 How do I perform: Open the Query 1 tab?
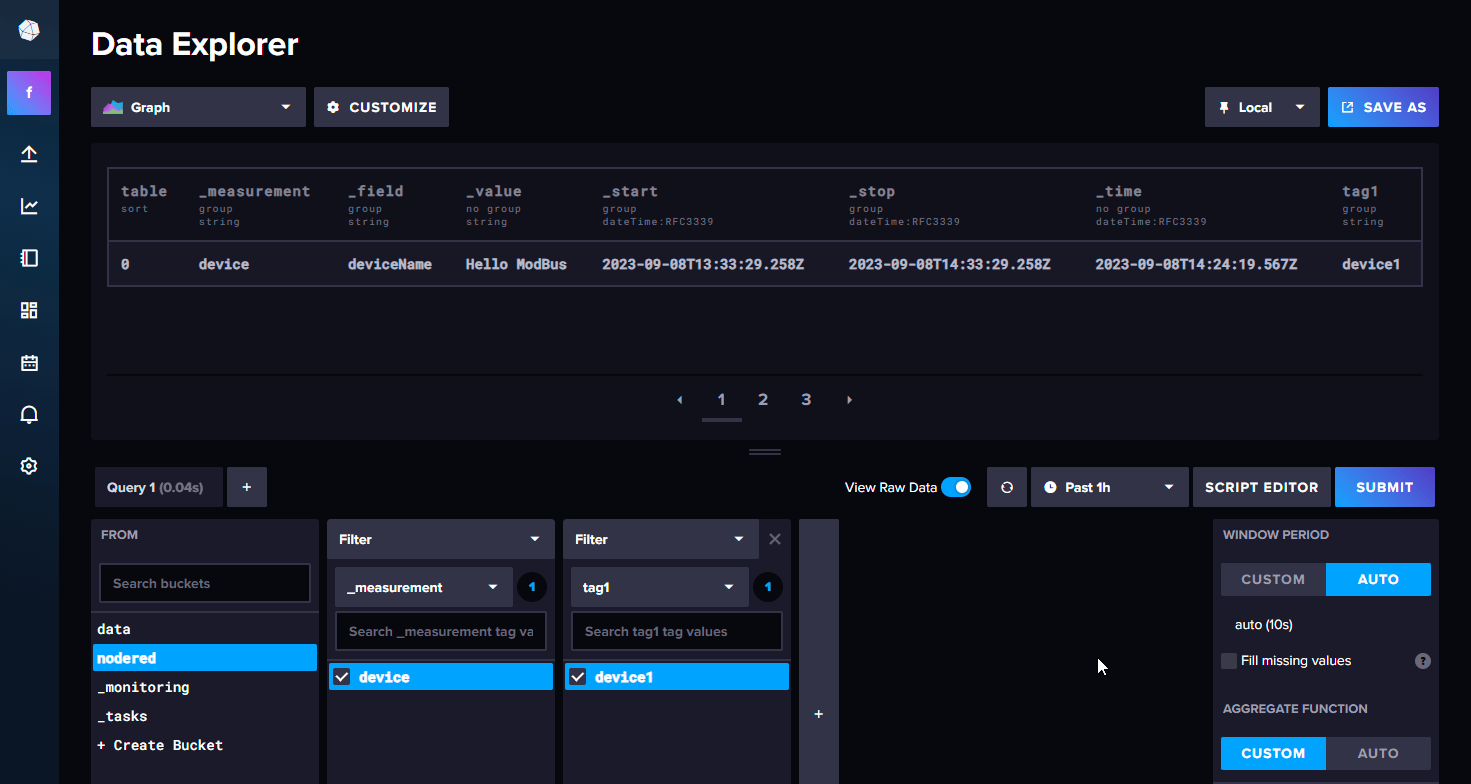click(x=158, y=487)
